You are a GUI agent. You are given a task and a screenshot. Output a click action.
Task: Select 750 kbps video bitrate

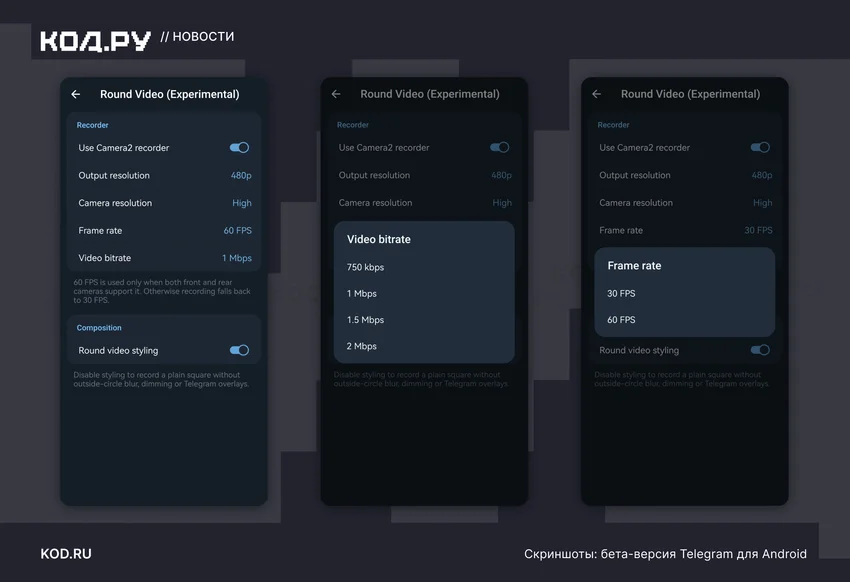click(x=424, y=267)
